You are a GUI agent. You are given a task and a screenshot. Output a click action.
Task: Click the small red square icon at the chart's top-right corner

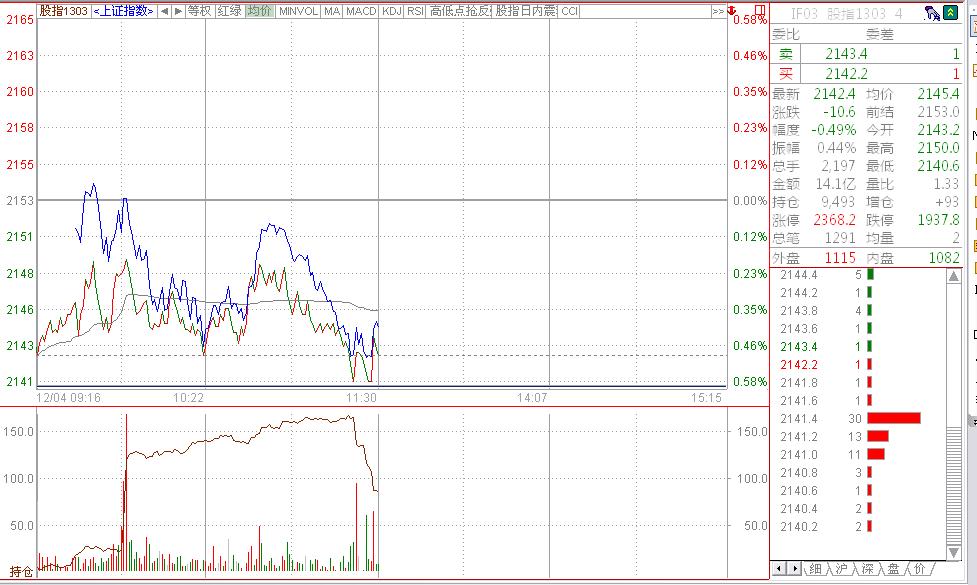pos(760,10)
